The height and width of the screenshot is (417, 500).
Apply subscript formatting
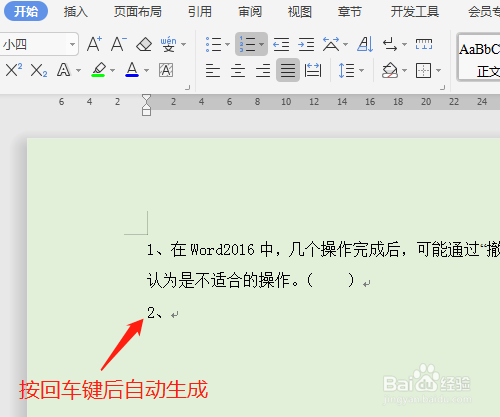click(x=39, y=70)
